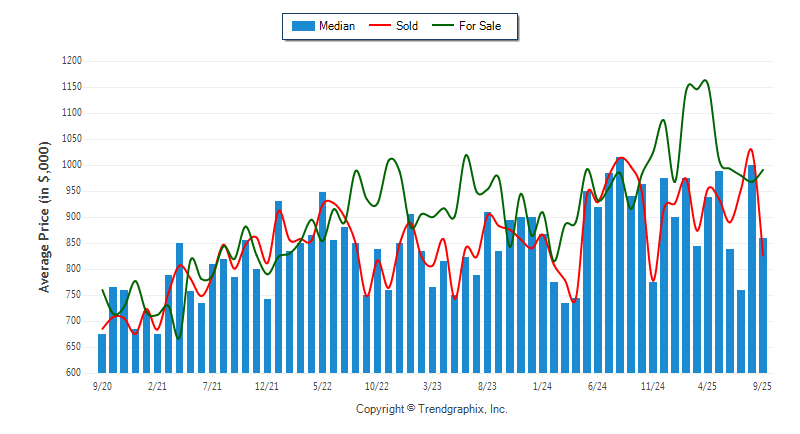Image resolution: width=800 pixels, height=434 pixels.
Task: Click the green For Sale legend line icon
Action: [446, 26]
